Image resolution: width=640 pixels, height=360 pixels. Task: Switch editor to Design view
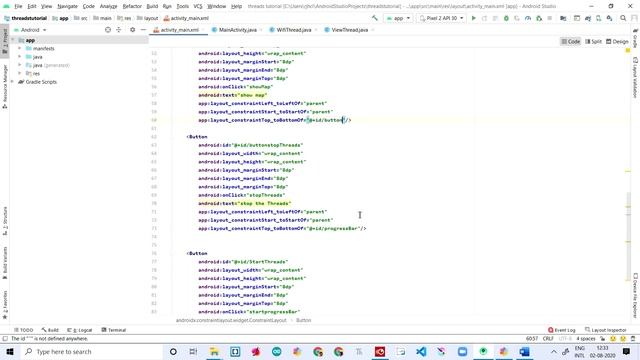point(617,41)
